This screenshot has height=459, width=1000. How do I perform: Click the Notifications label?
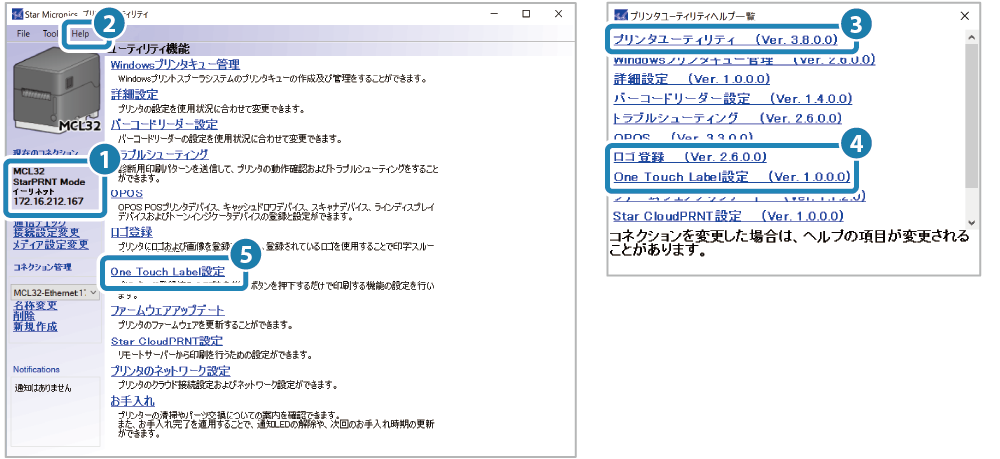pyautogui.click(x=36, y=369)
